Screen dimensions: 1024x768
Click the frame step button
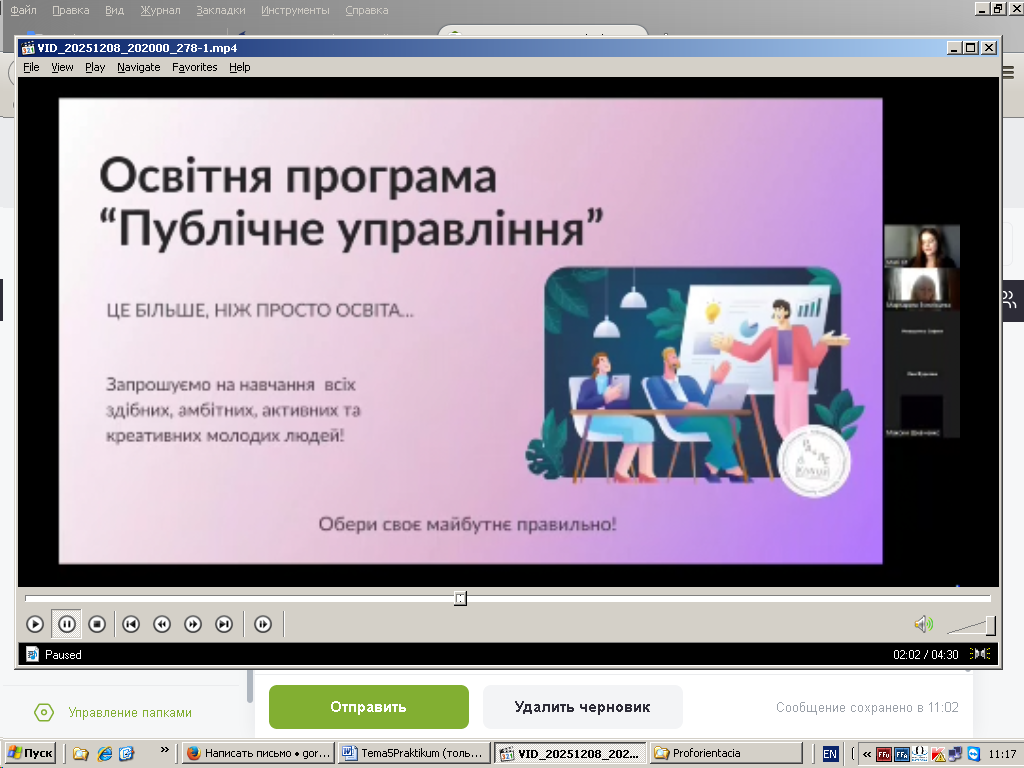coord(263,624)
